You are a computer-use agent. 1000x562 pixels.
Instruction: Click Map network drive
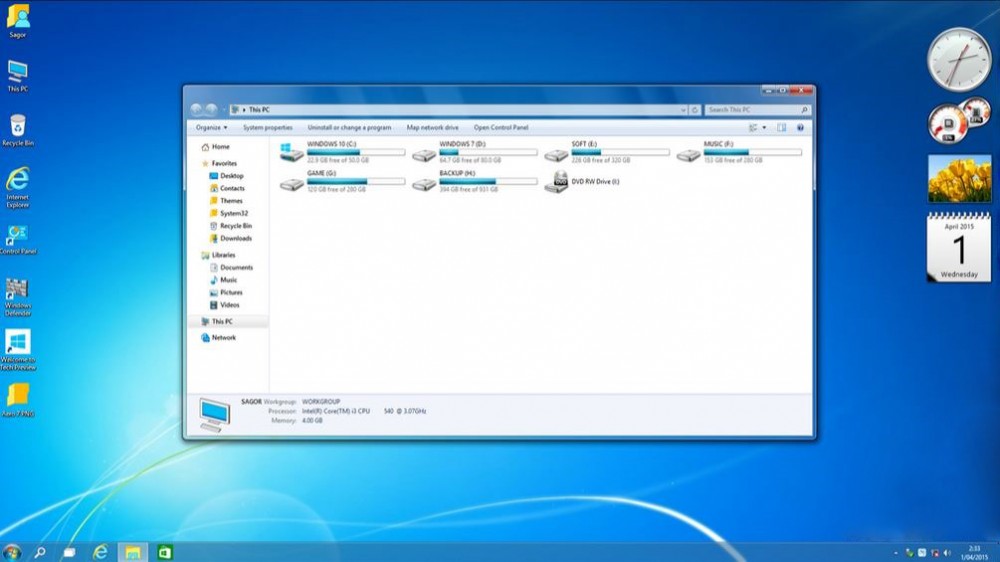pyautogui.click(x=432, y=128)
